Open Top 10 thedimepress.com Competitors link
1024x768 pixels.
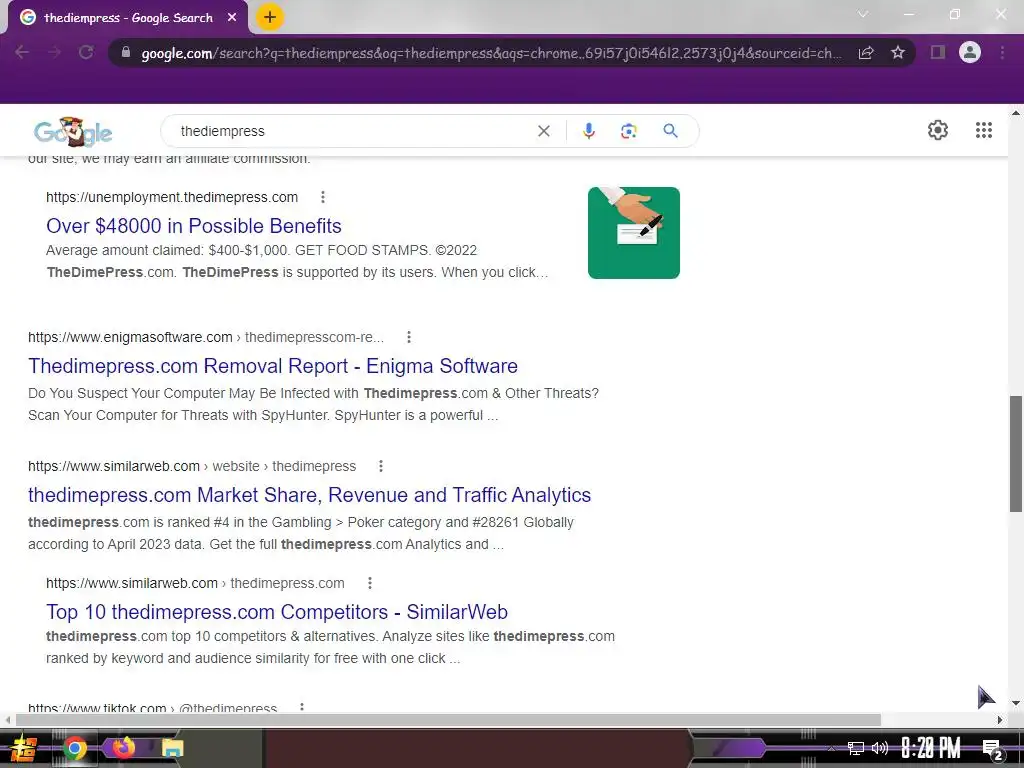[x=277, y=612]
